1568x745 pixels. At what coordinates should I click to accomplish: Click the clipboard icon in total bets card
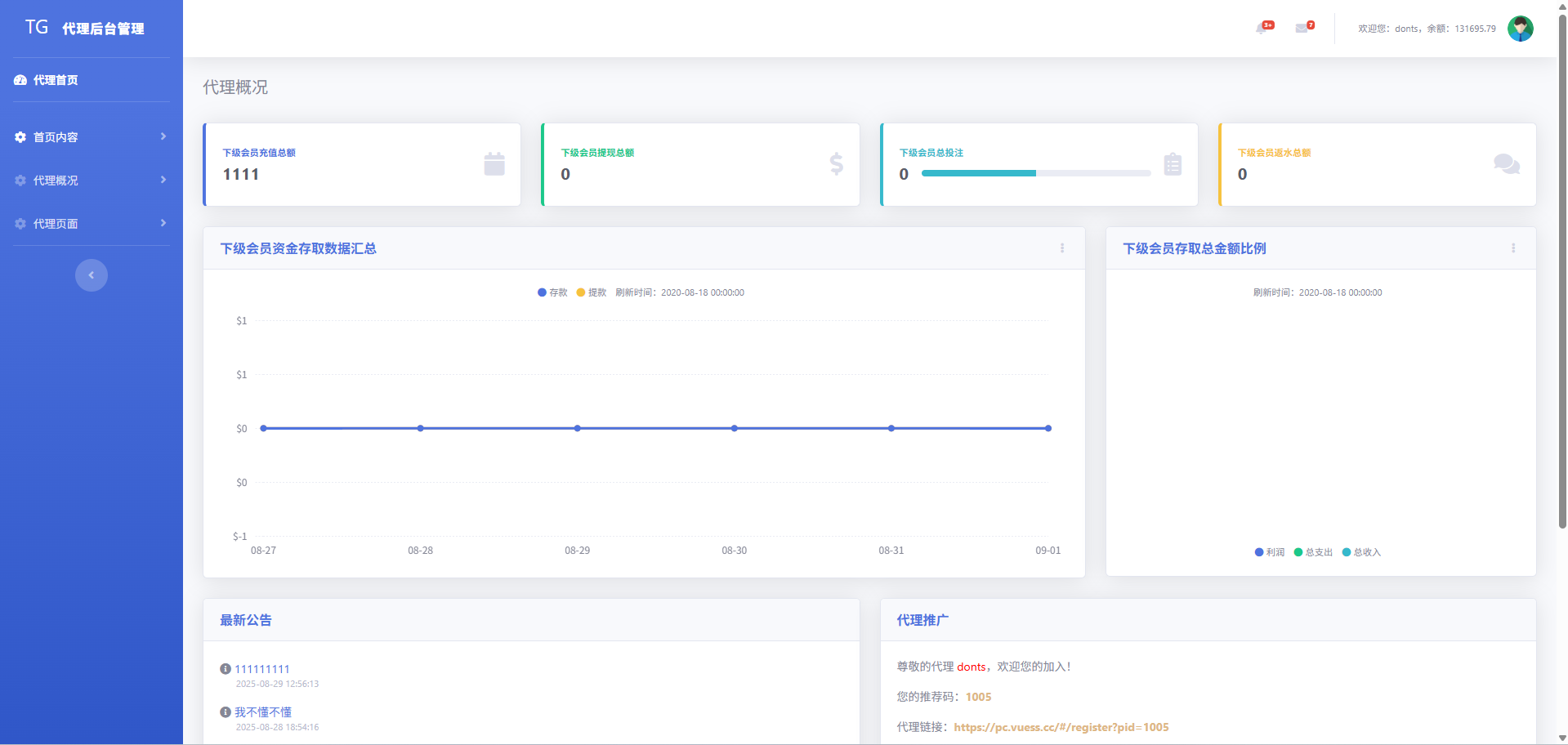[1173, 164]
